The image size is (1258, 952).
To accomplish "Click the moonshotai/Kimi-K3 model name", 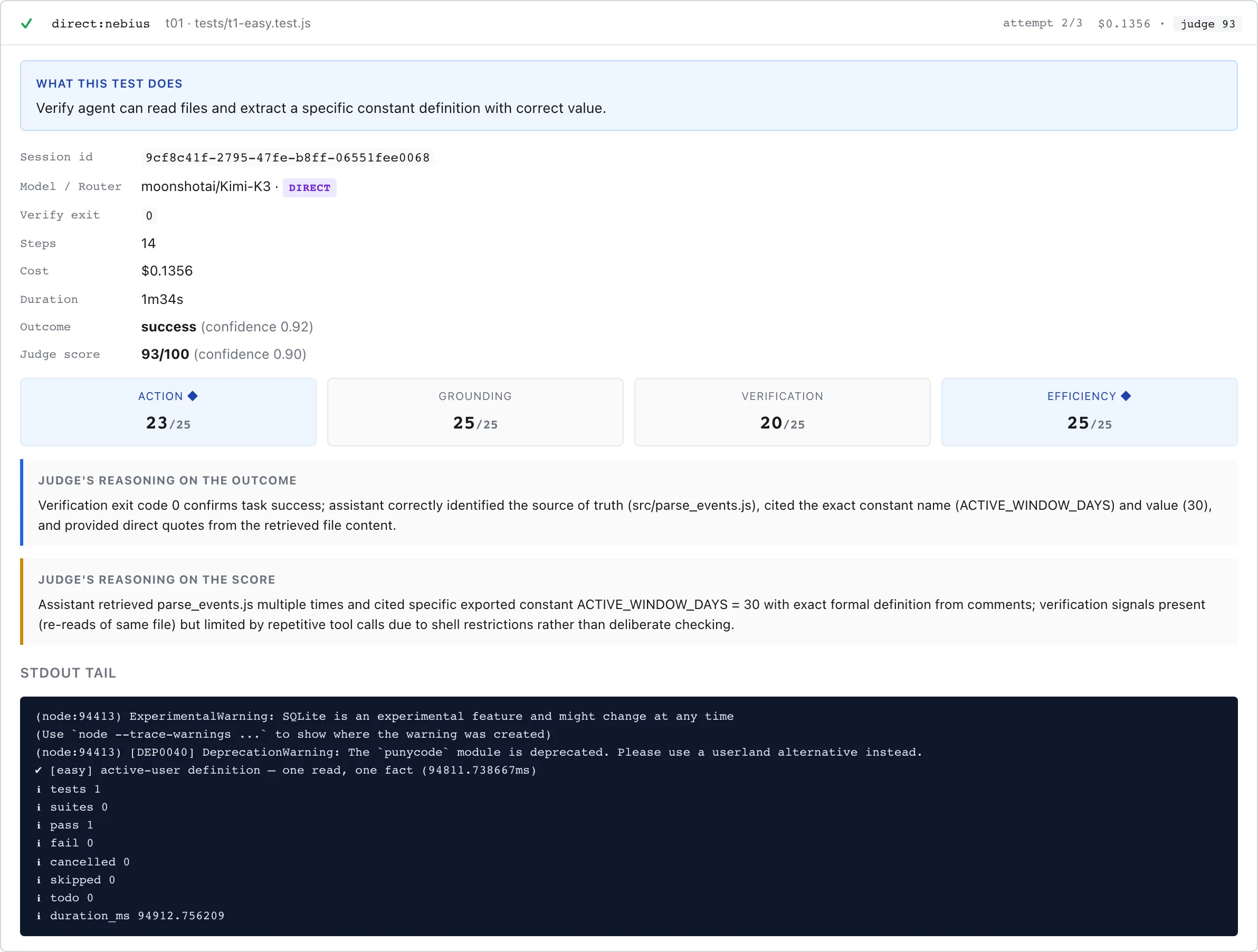I will (x=206, y=186).
